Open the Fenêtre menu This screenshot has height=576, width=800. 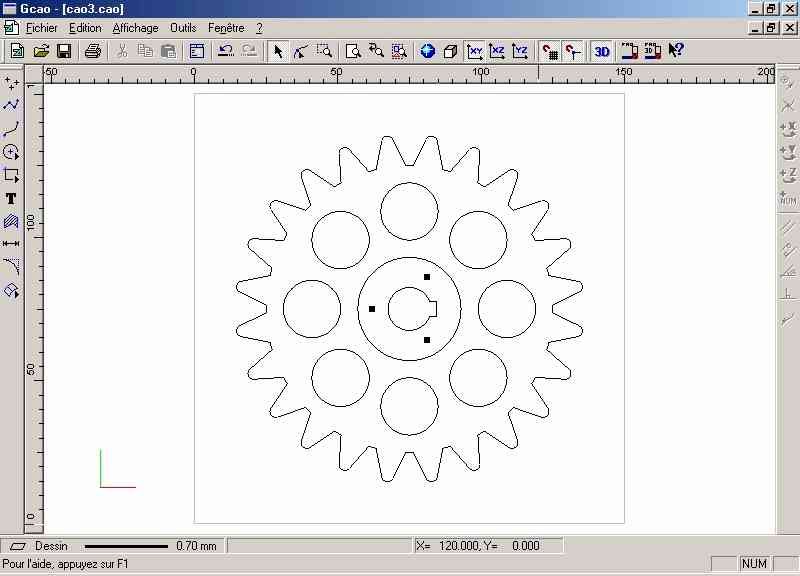[x=226, y=28]
